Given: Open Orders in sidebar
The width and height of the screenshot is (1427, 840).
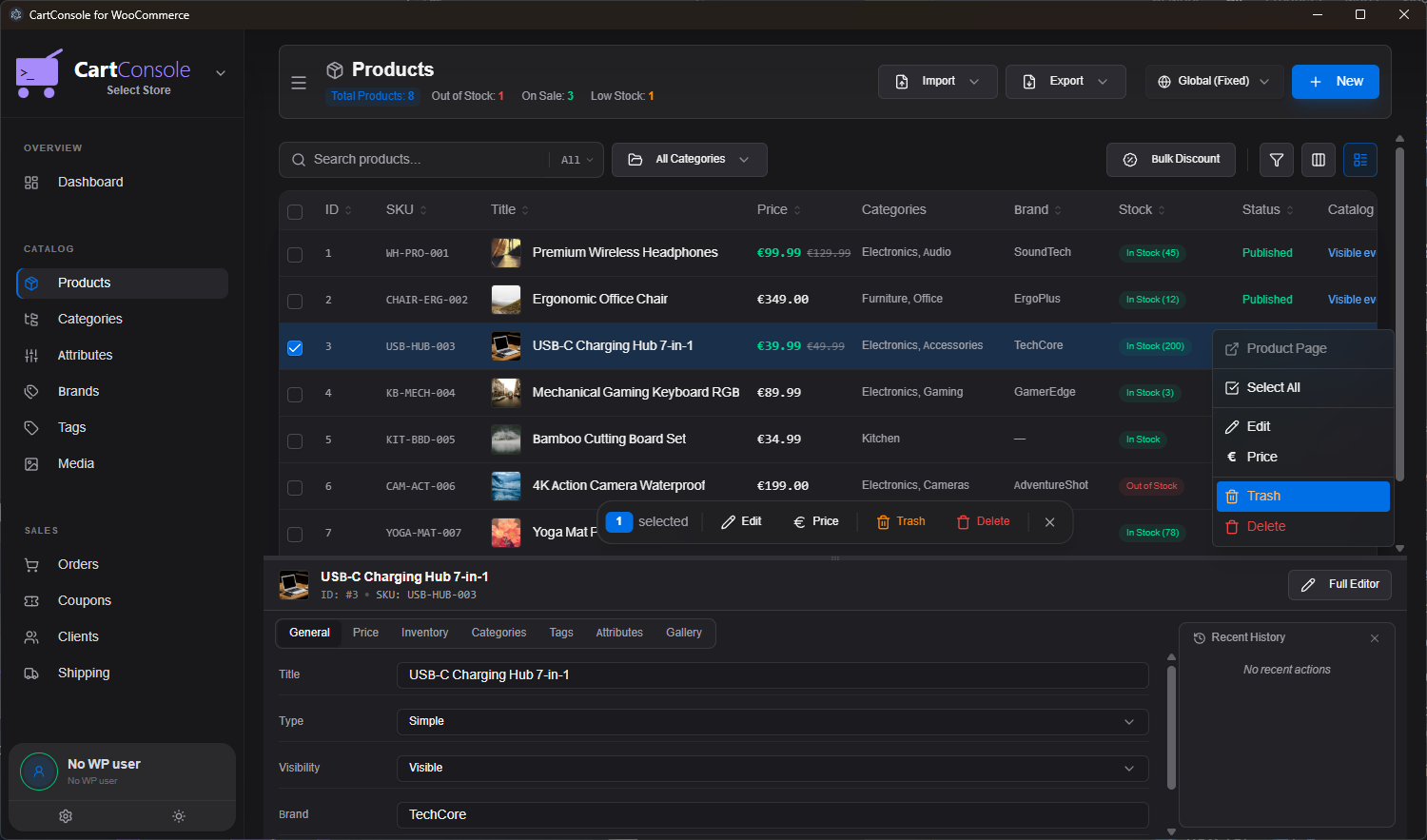Looking at the screenshot, I should point(122,564).
